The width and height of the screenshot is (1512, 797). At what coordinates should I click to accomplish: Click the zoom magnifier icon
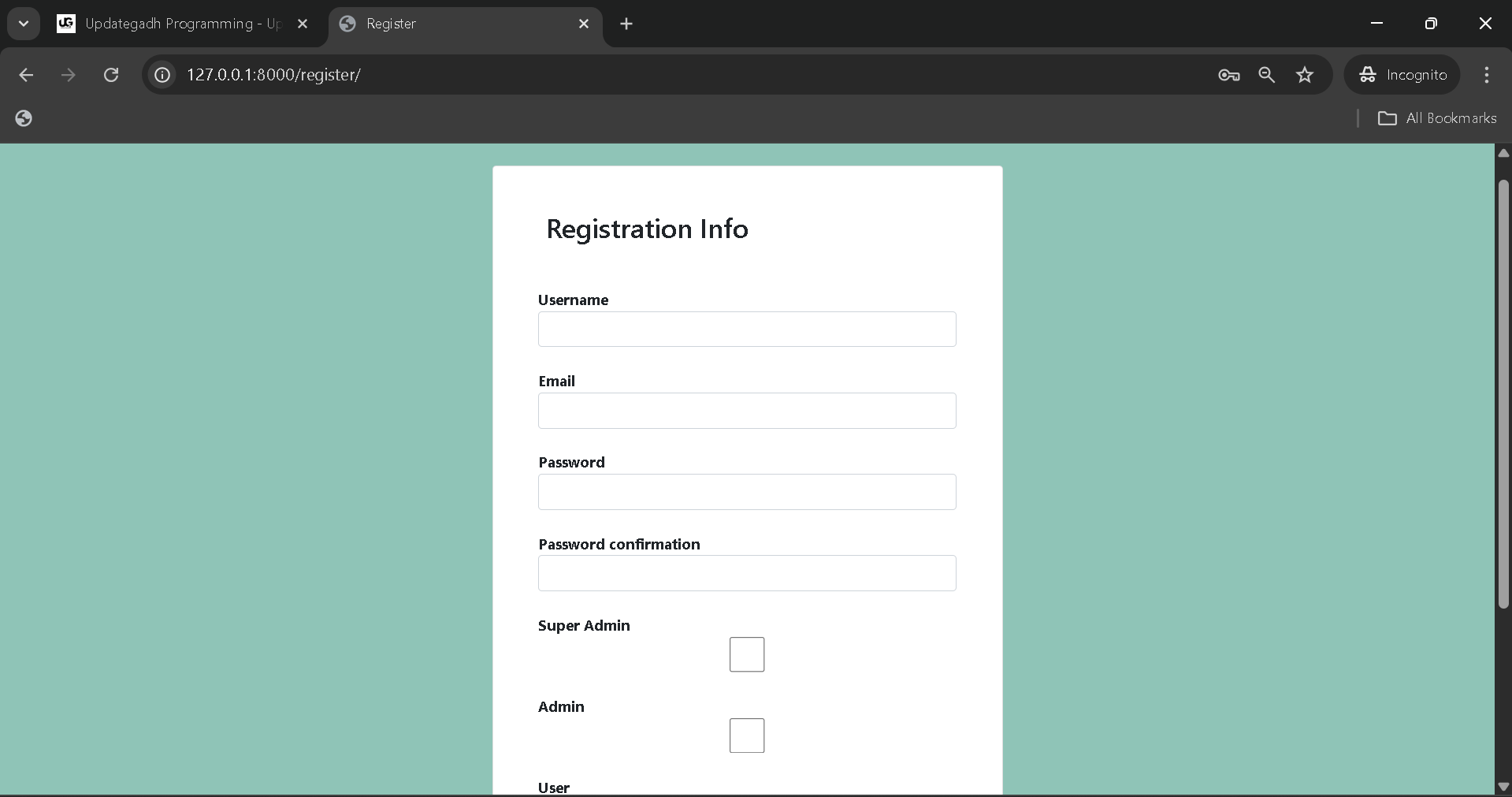click(x=1266, y=75)
